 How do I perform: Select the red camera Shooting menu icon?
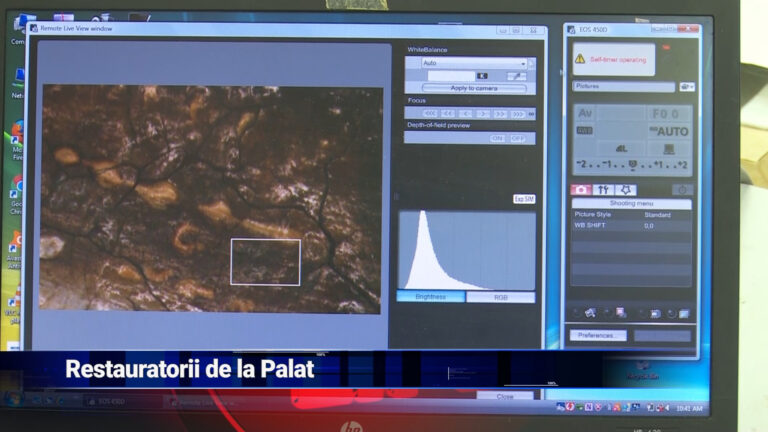(x=580, y=189)
